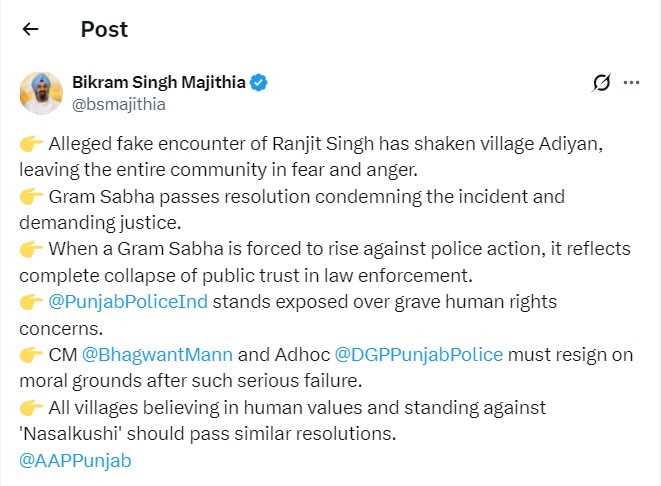Click pointing emoji before 'When a Gram Sabha'
The height and width of the screenshot is (486, 661).
coord(32,249)
